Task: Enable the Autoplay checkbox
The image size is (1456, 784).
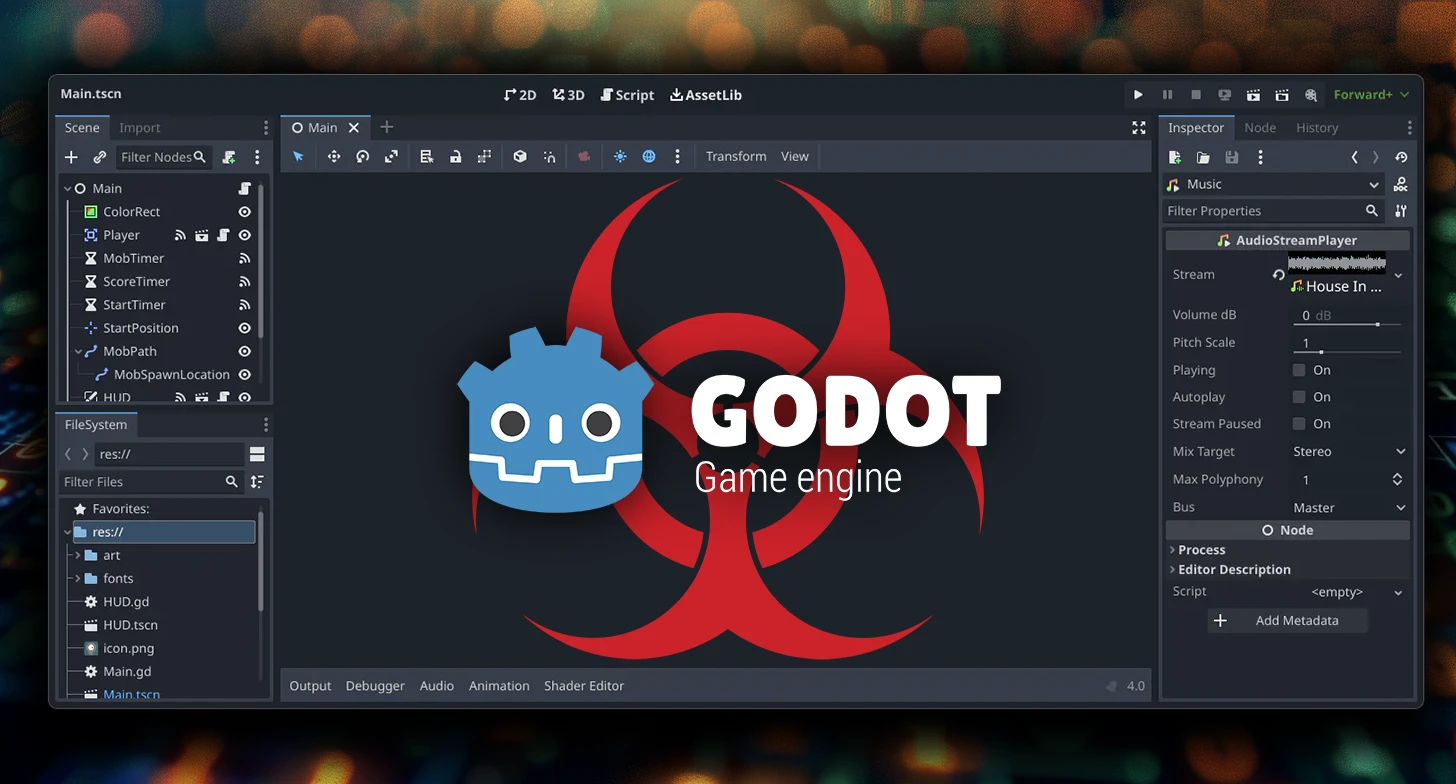Action: 1299,397
